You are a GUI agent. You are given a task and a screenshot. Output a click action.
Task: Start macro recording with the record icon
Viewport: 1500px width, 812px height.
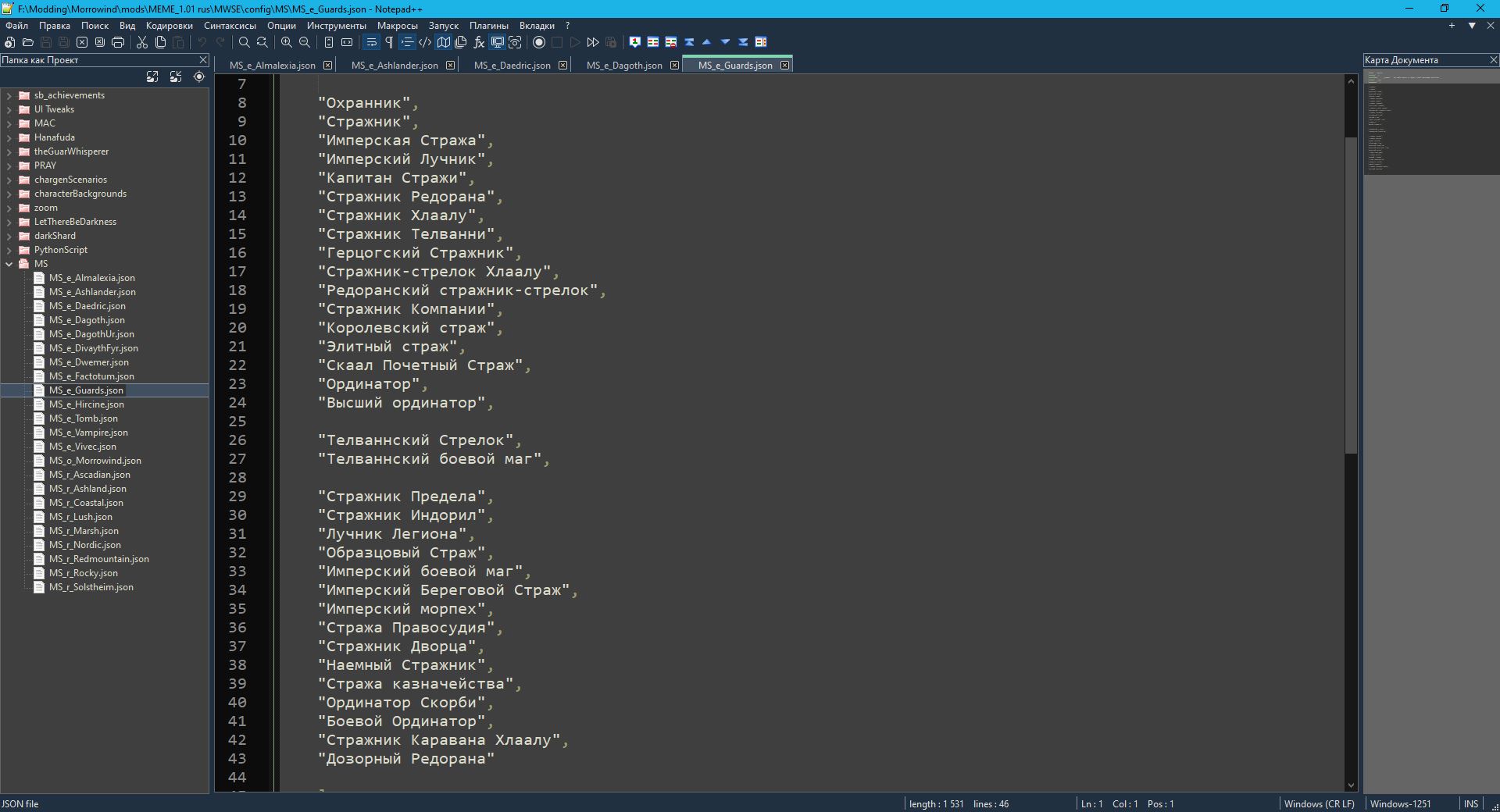pos(539,42)
